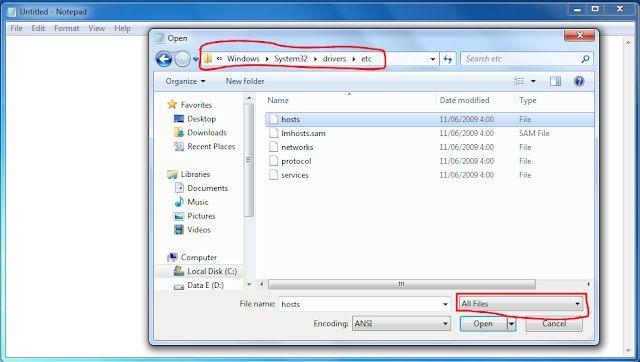640x362 pixels.
Task: Expand the address bar history dropdown
Action: pyautogui.click(x=433, y=59)
